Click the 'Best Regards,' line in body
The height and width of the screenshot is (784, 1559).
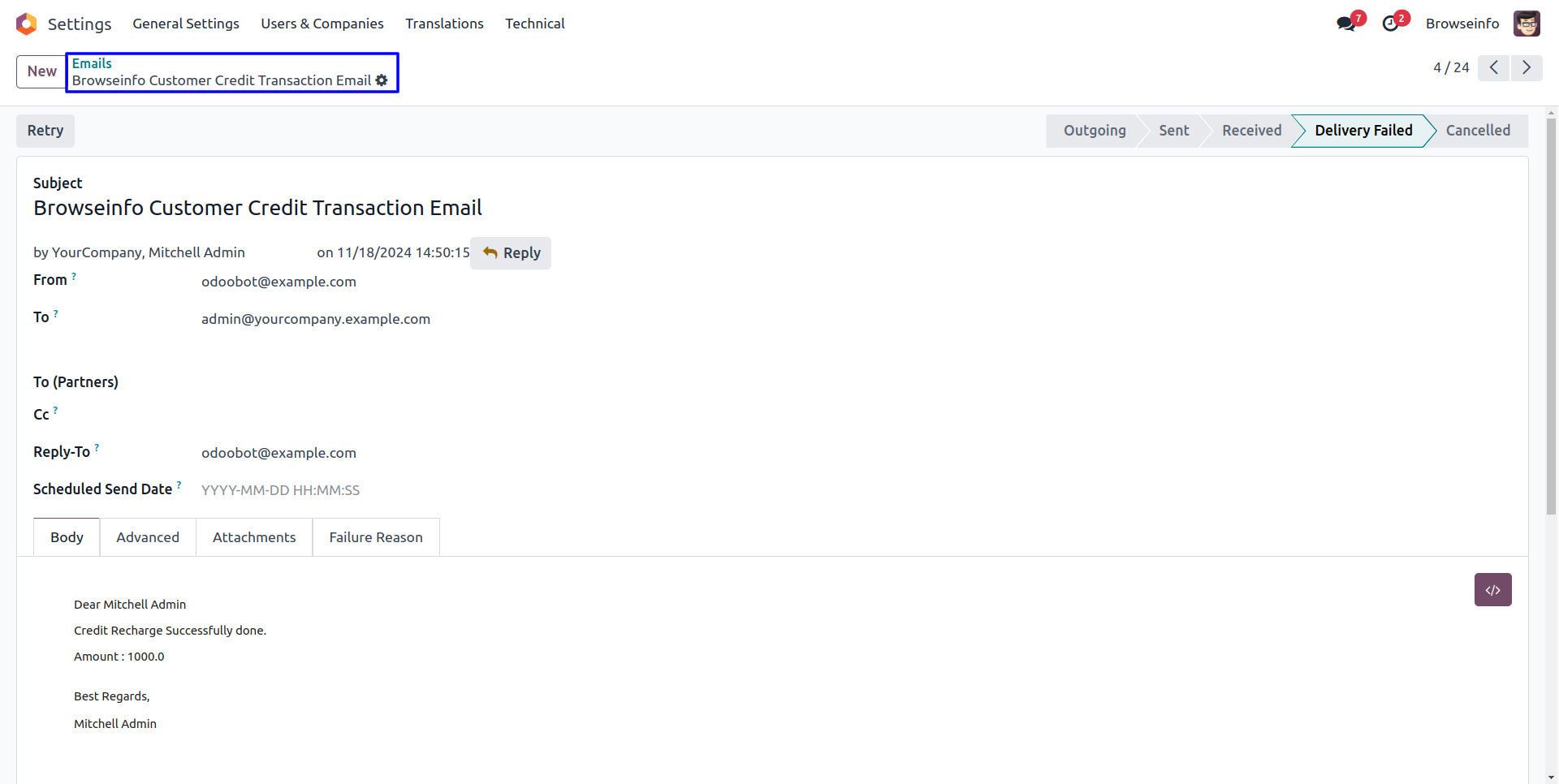[112, 696]
